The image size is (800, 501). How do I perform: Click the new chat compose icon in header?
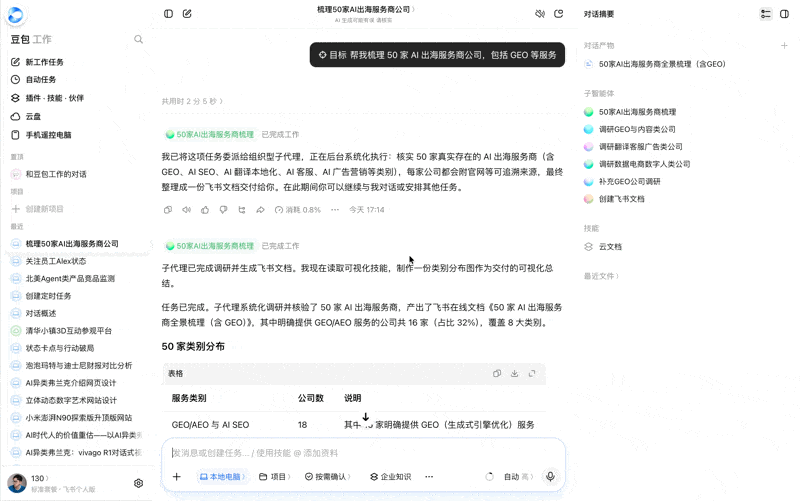click(187, 14)
